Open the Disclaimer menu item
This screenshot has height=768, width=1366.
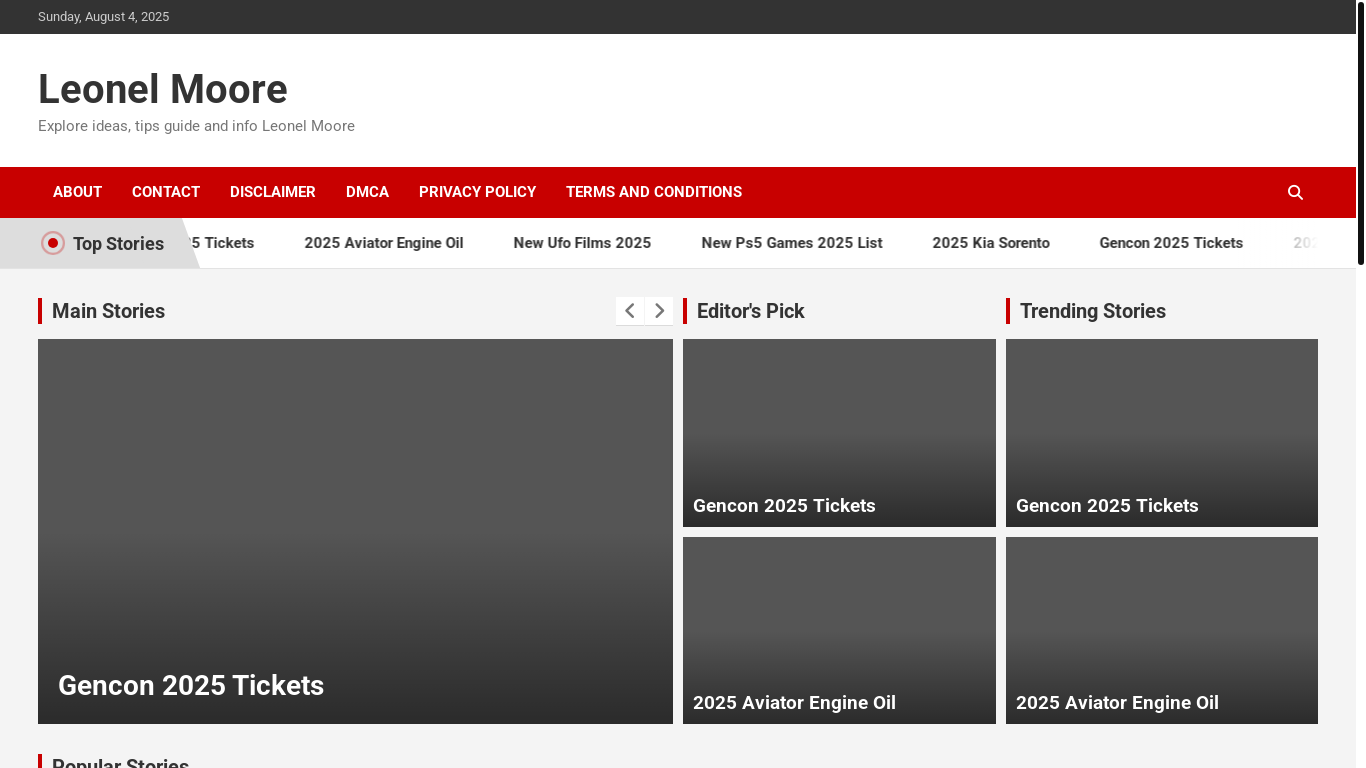pyautogui.click(x=273, y=192)
